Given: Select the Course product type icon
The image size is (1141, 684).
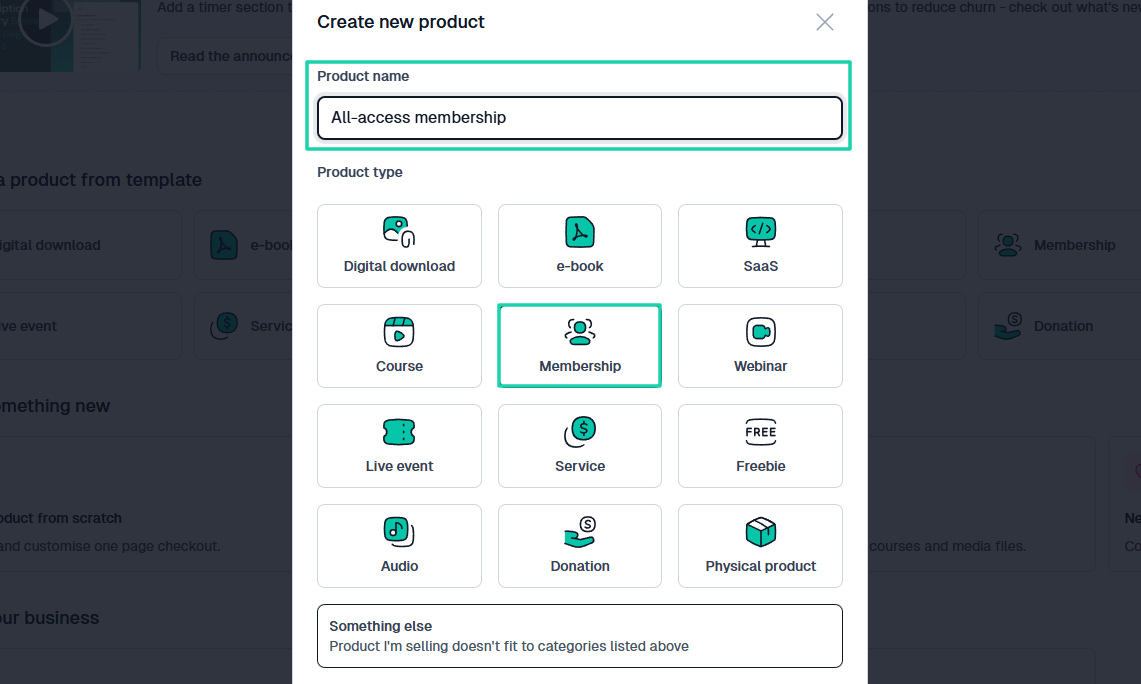Looking at the screenshot, I should click(x=399, y=332).
